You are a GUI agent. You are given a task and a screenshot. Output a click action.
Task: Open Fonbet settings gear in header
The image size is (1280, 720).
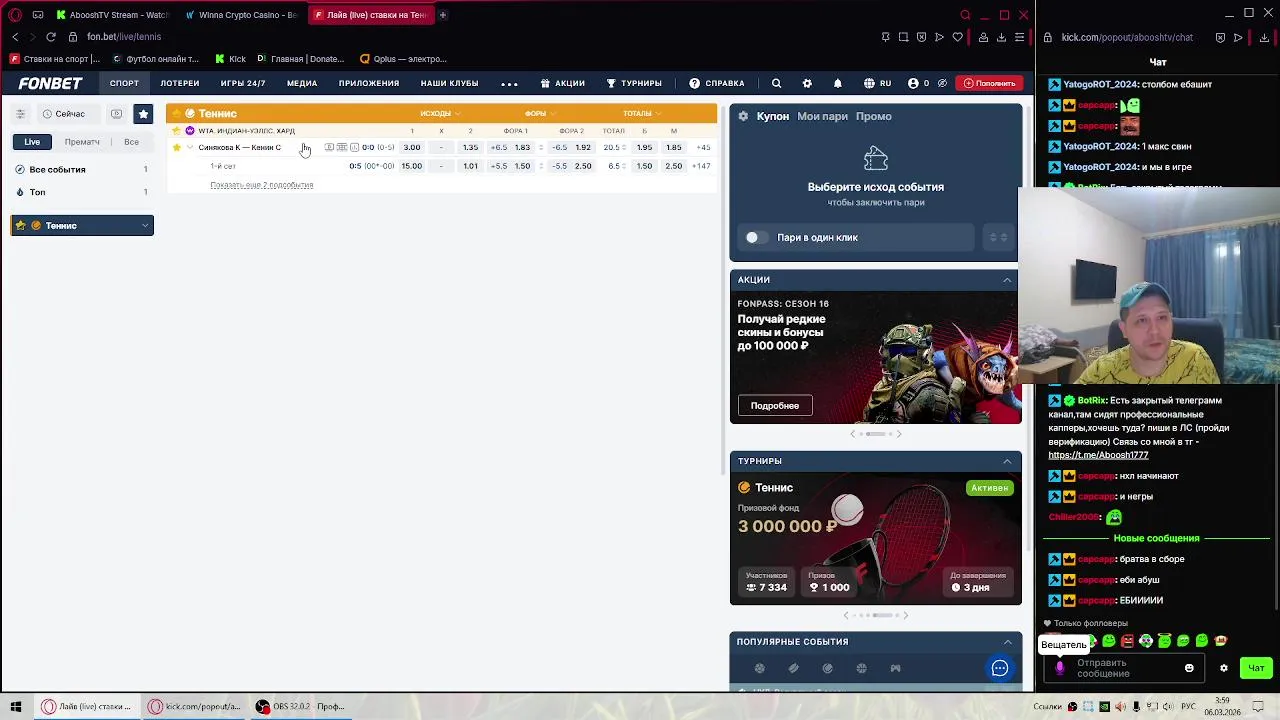click(x=807, y=83)
